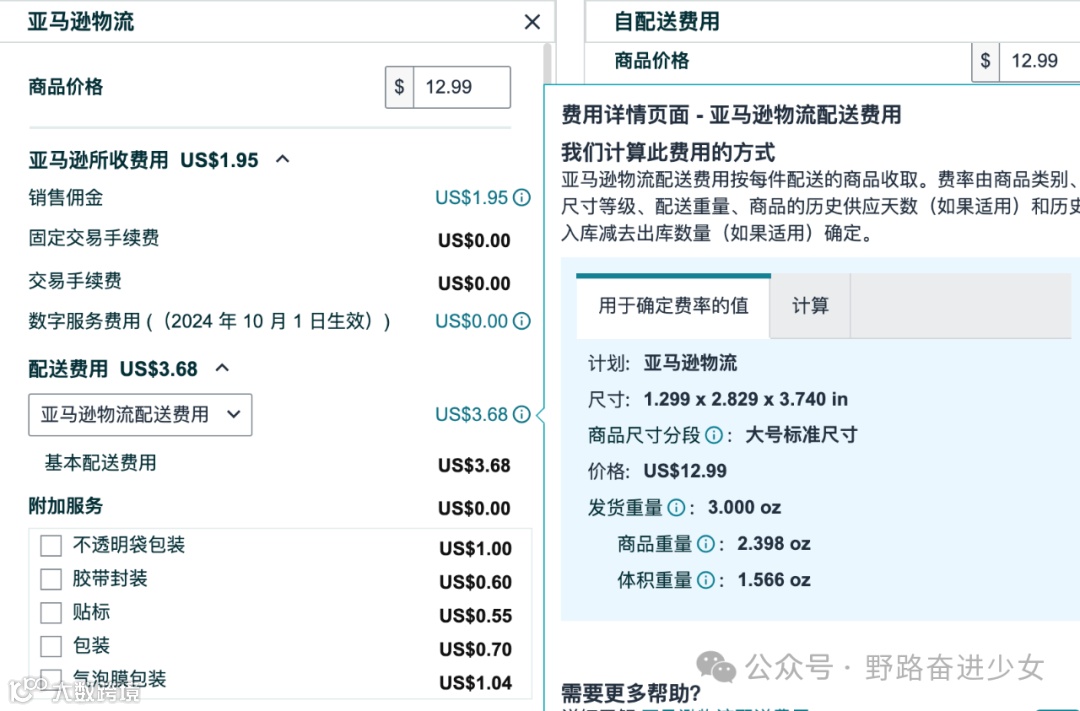Click the US$1.00 不透明袋包装 price

click(x=475, y=548)
